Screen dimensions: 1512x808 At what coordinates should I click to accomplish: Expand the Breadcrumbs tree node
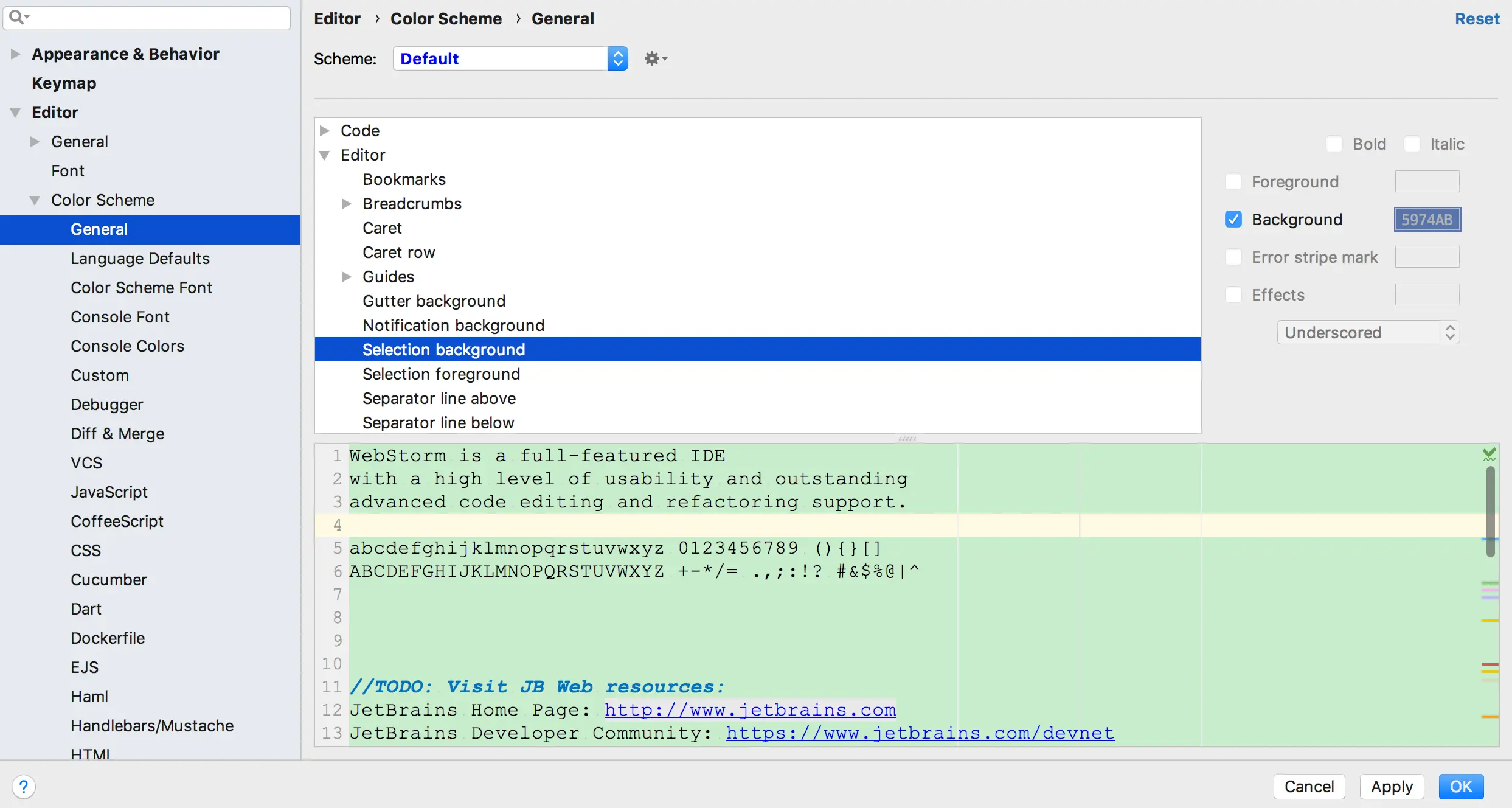(x=346, y=204)
